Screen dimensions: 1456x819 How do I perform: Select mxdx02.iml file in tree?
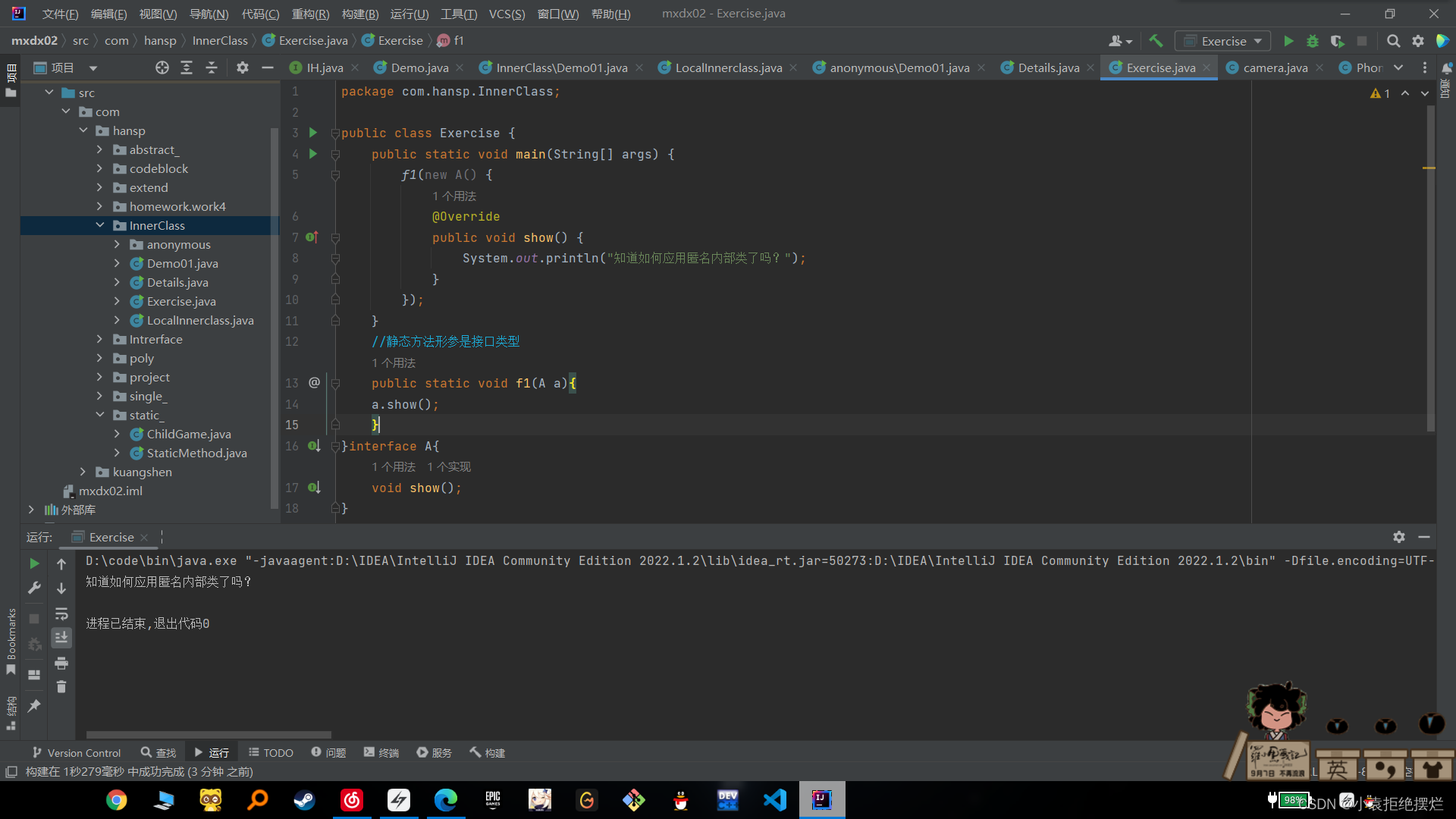point(111,491)
